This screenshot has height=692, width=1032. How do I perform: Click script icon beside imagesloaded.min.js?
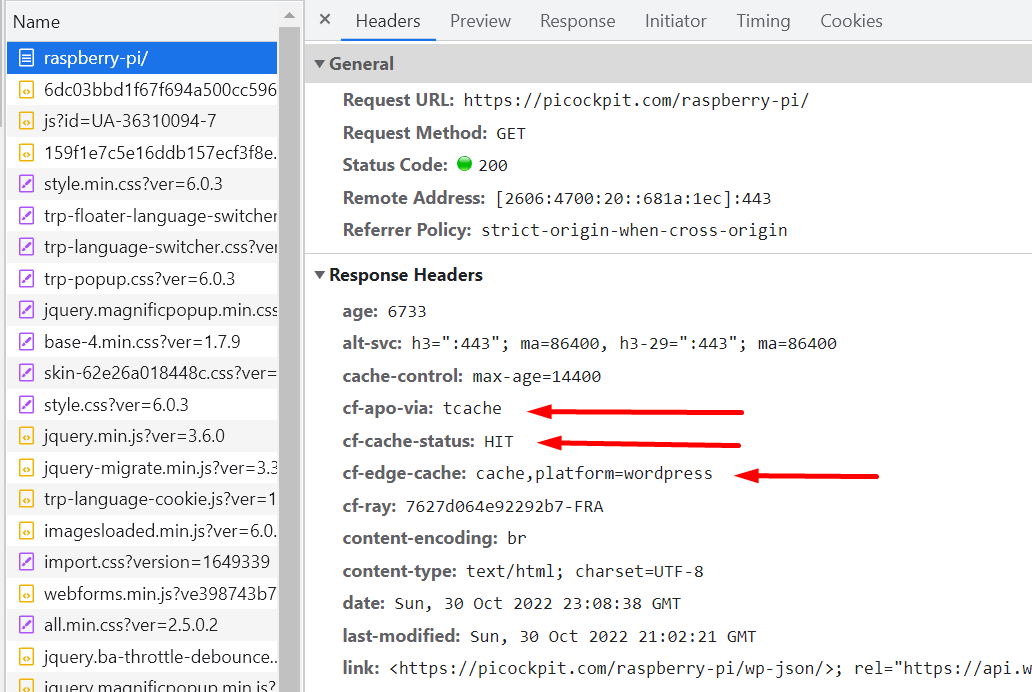click(26, 531)
